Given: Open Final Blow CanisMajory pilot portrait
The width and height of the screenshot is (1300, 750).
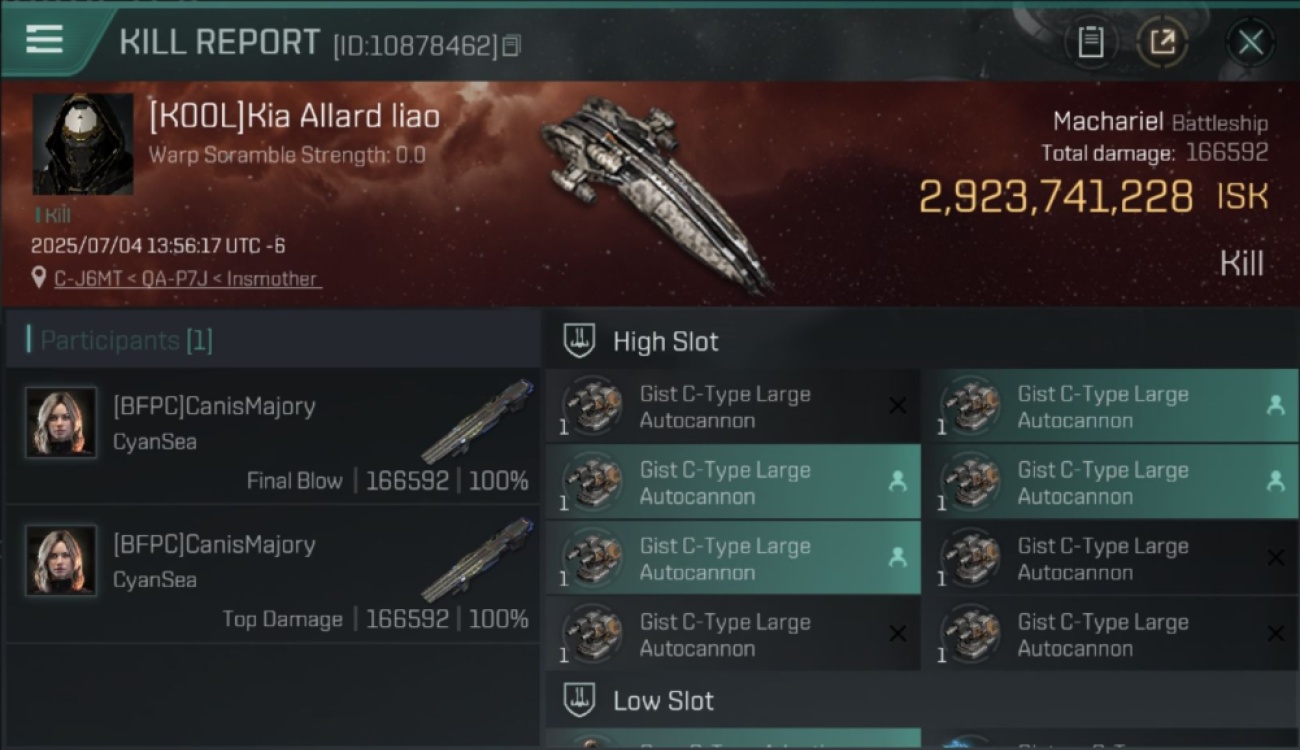Looking at the screenshot, I should (61, 422).
